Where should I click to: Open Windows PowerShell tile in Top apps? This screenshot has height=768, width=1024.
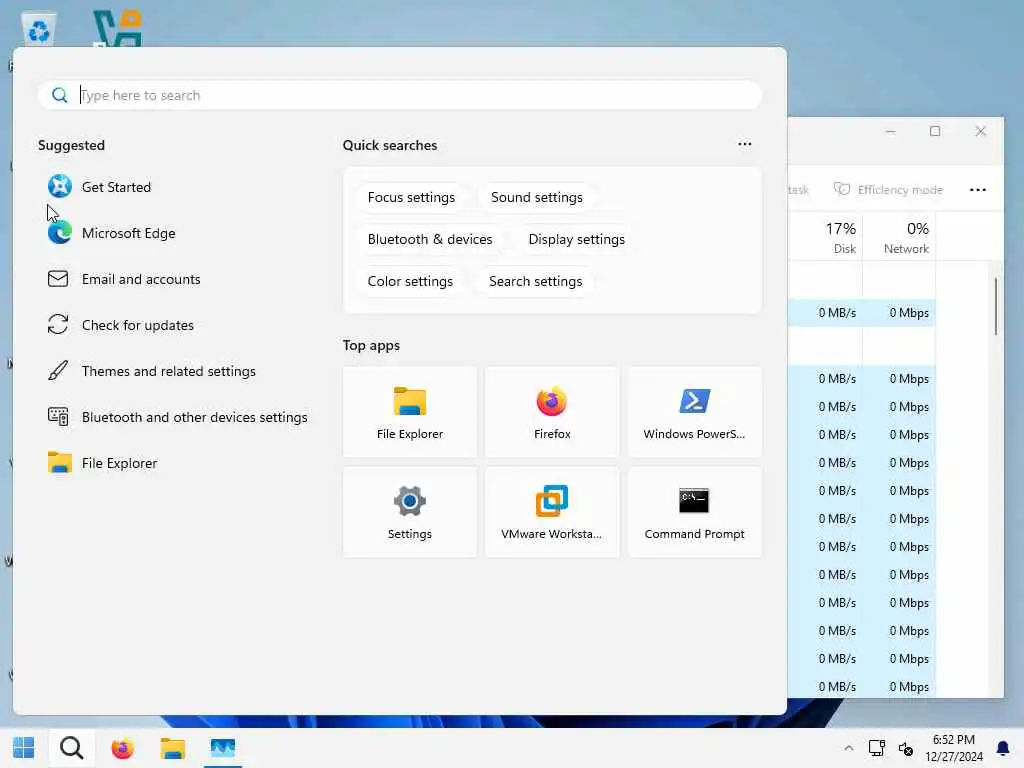694,412
